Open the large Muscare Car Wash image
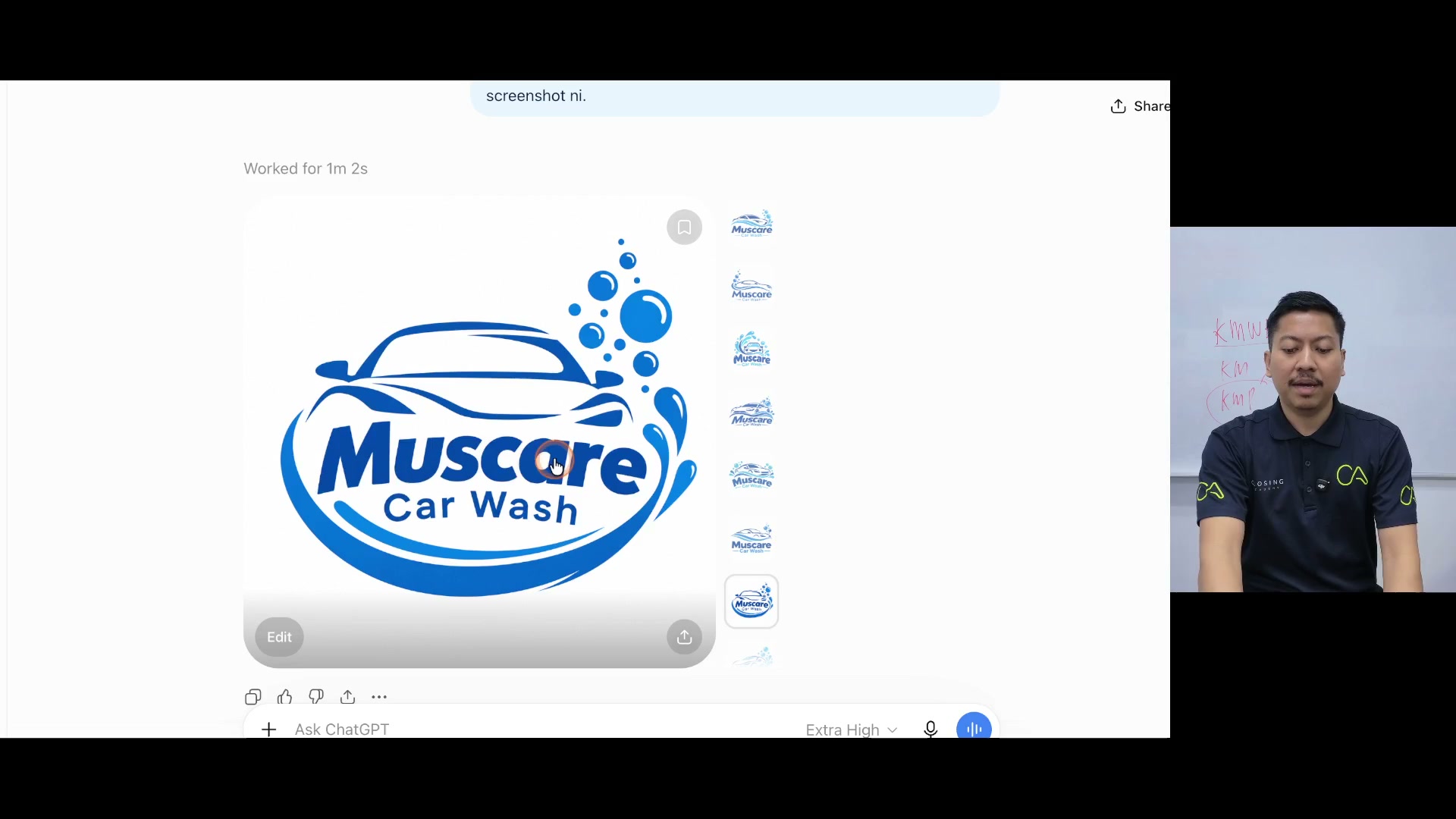 click(479, 432)
